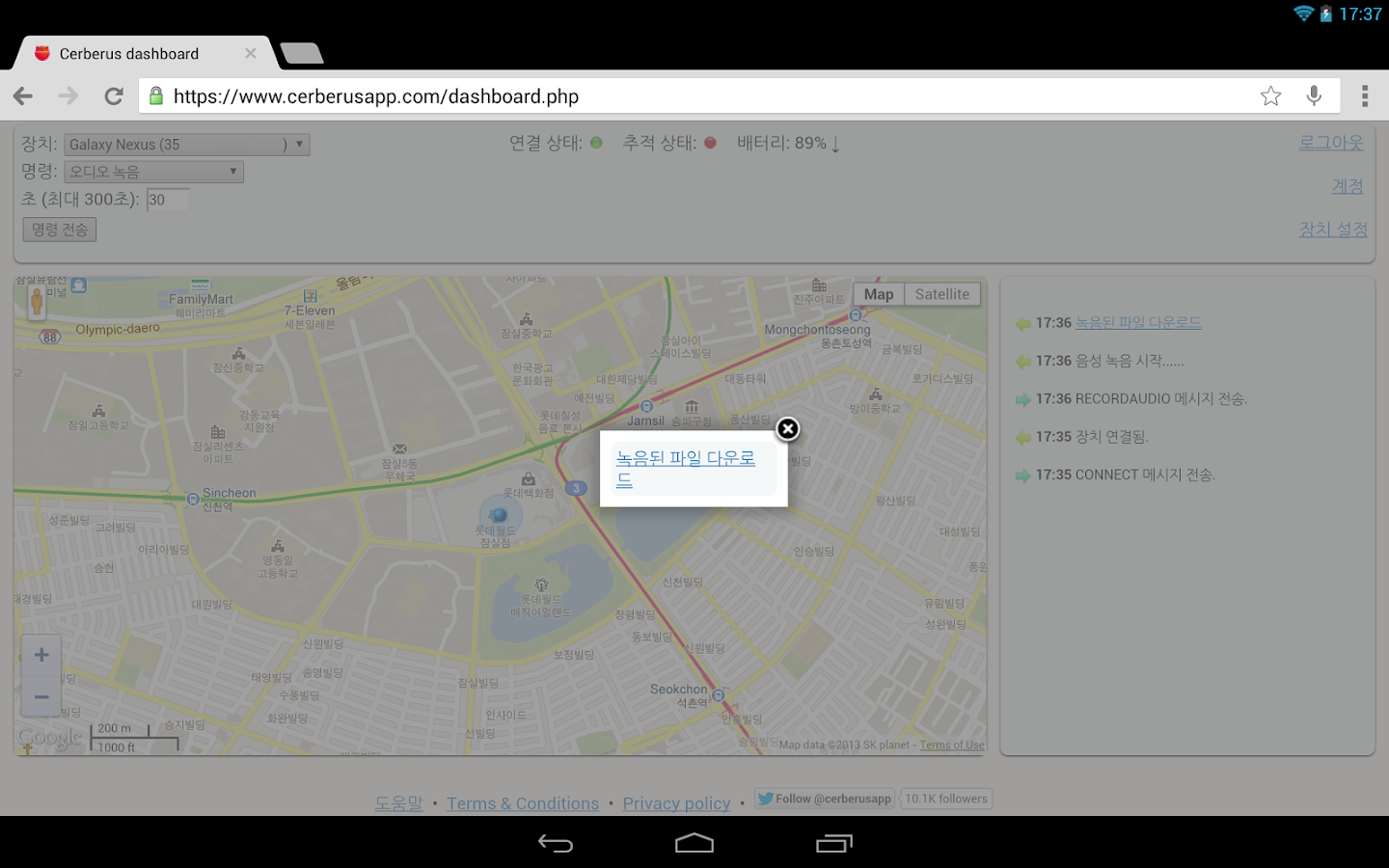Reload the Cerberus dashboard page
This screenshot has width=1389, height=868.
click(x=113, y=95)
